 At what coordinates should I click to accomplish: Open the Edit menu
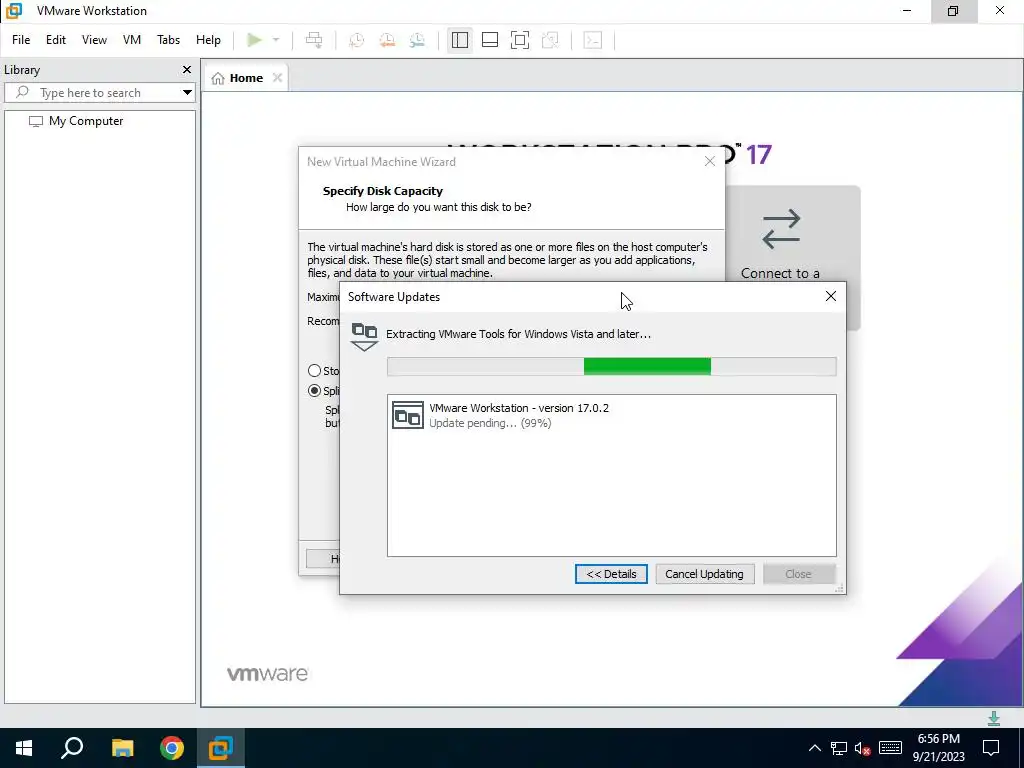point(56,40)
